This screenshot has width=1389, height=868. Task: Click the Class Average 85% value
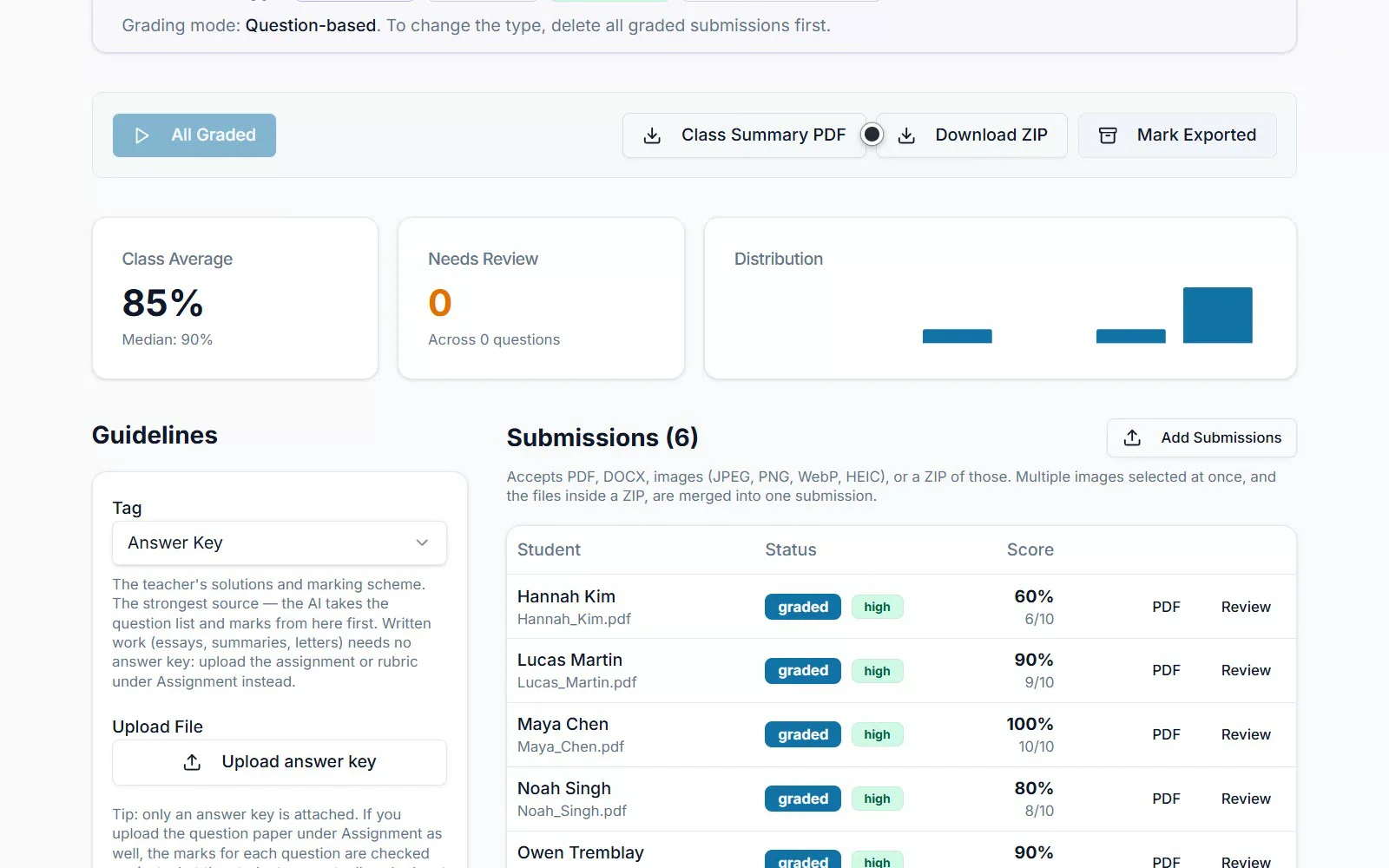[x=162, y=303]
